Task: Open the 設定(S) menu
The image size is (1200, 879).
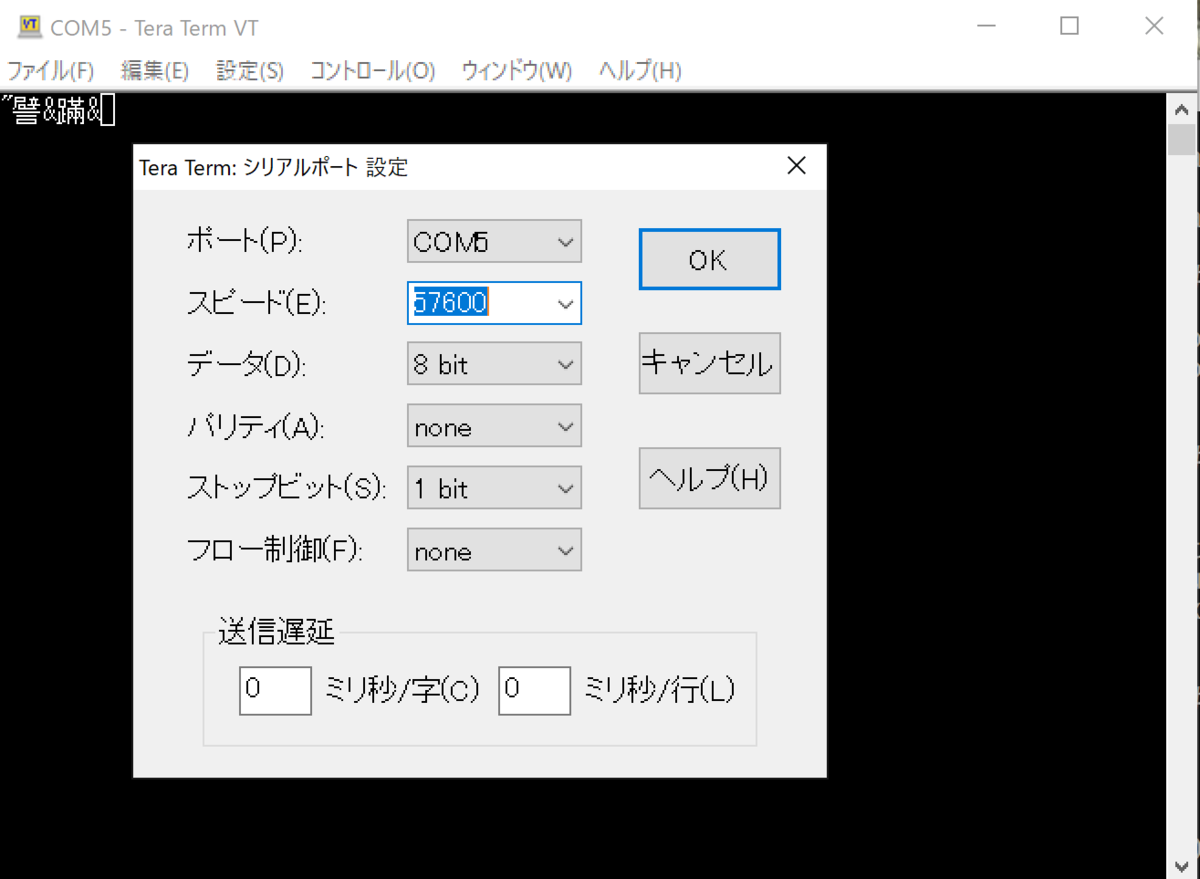Action: [x=248, y=71]
